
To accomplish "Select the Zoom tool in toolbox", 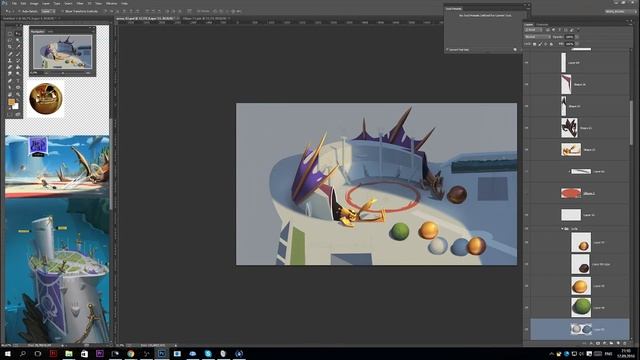I will coord(18,94).
